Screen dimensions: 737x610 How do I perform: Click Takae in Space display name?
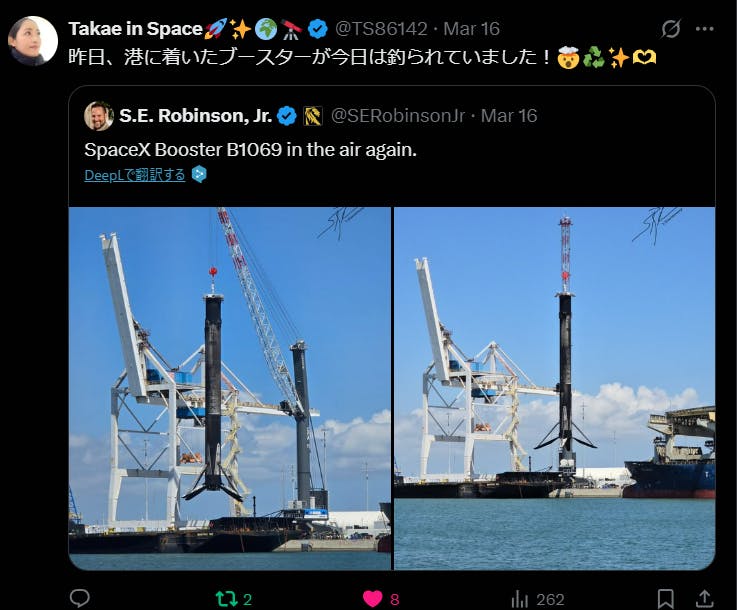(x=135, y=29)
